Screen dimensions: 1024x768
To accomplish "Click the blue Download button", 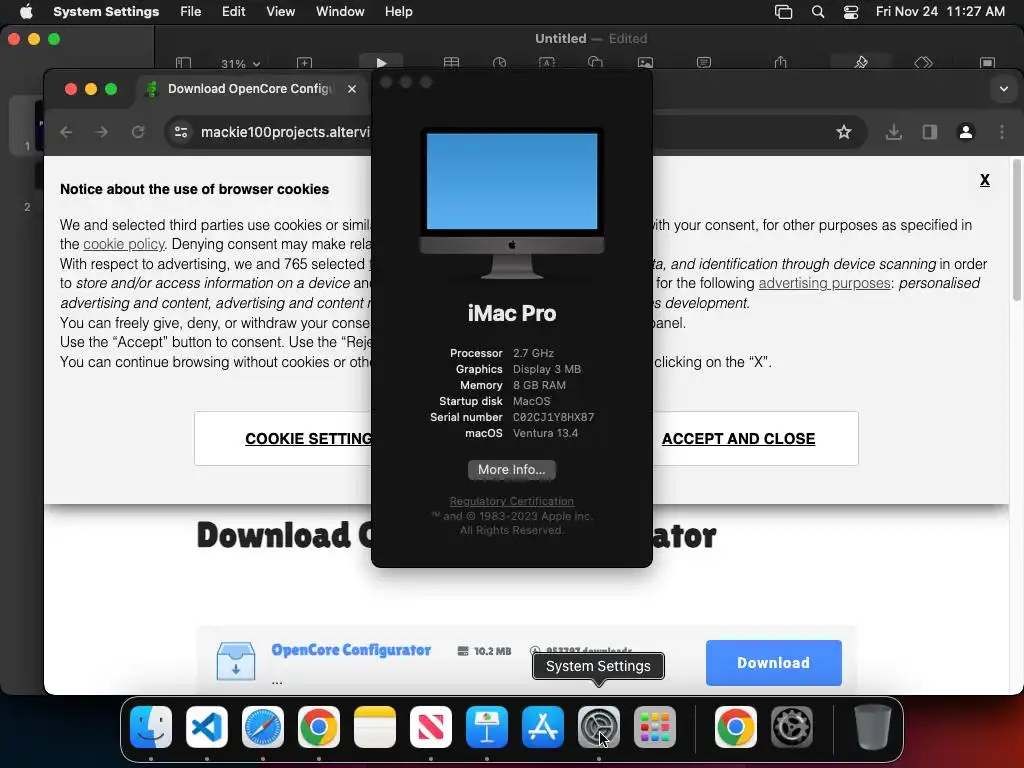I will point(773,663).
